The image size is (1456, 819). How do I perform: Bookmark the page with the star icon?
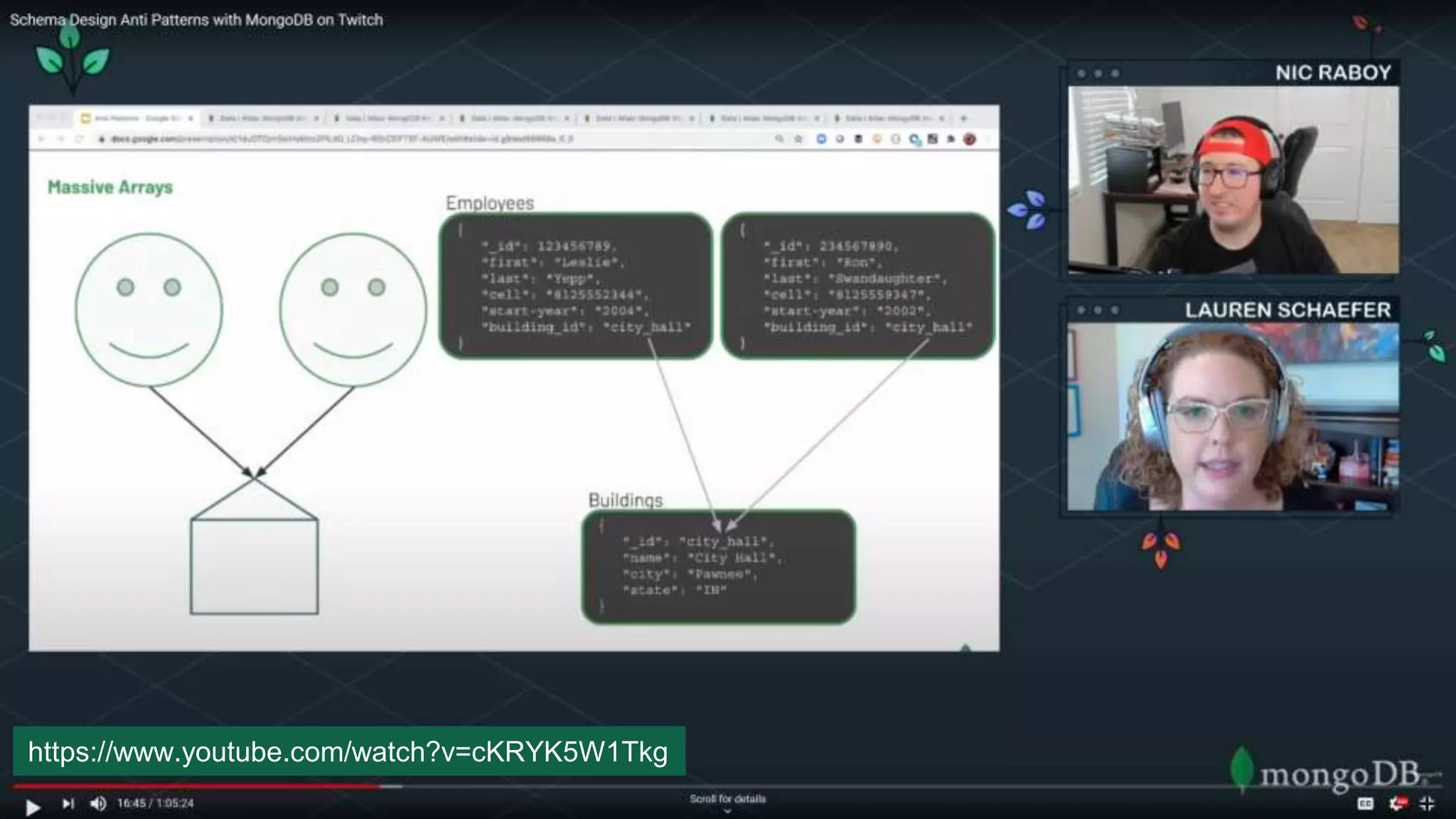point(798,139)
